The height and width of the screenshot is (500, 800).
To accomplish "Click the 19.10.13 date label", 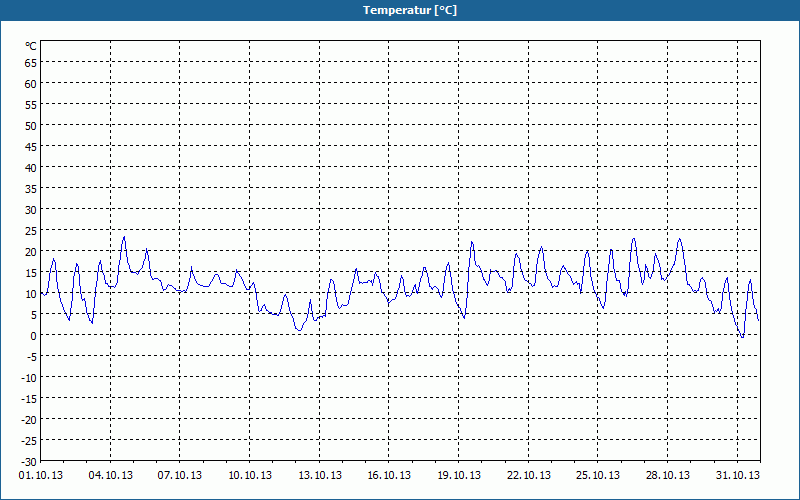I will (x=459, y=476).
